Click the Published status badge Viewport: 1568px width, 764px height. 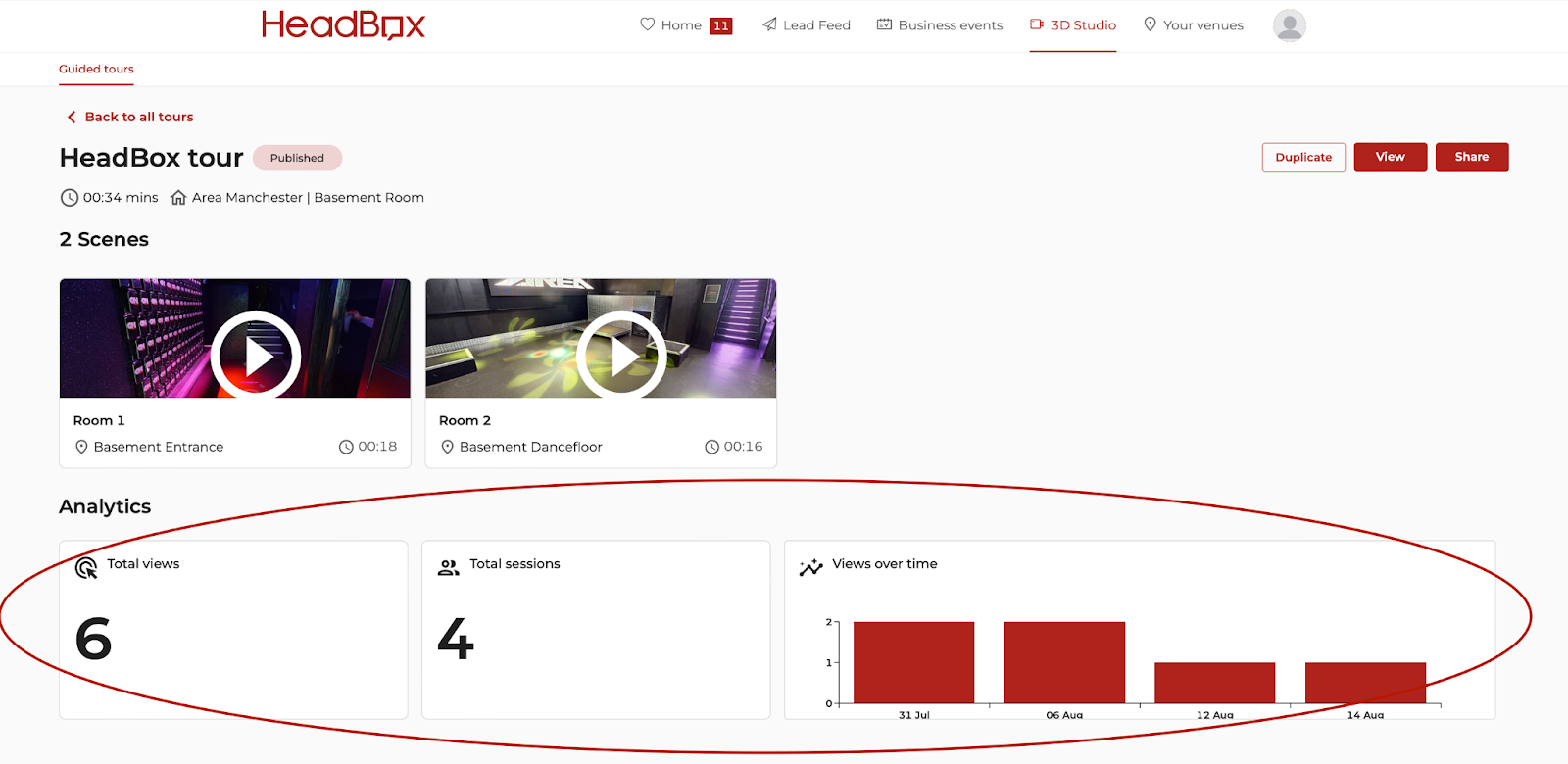[297, 158]
